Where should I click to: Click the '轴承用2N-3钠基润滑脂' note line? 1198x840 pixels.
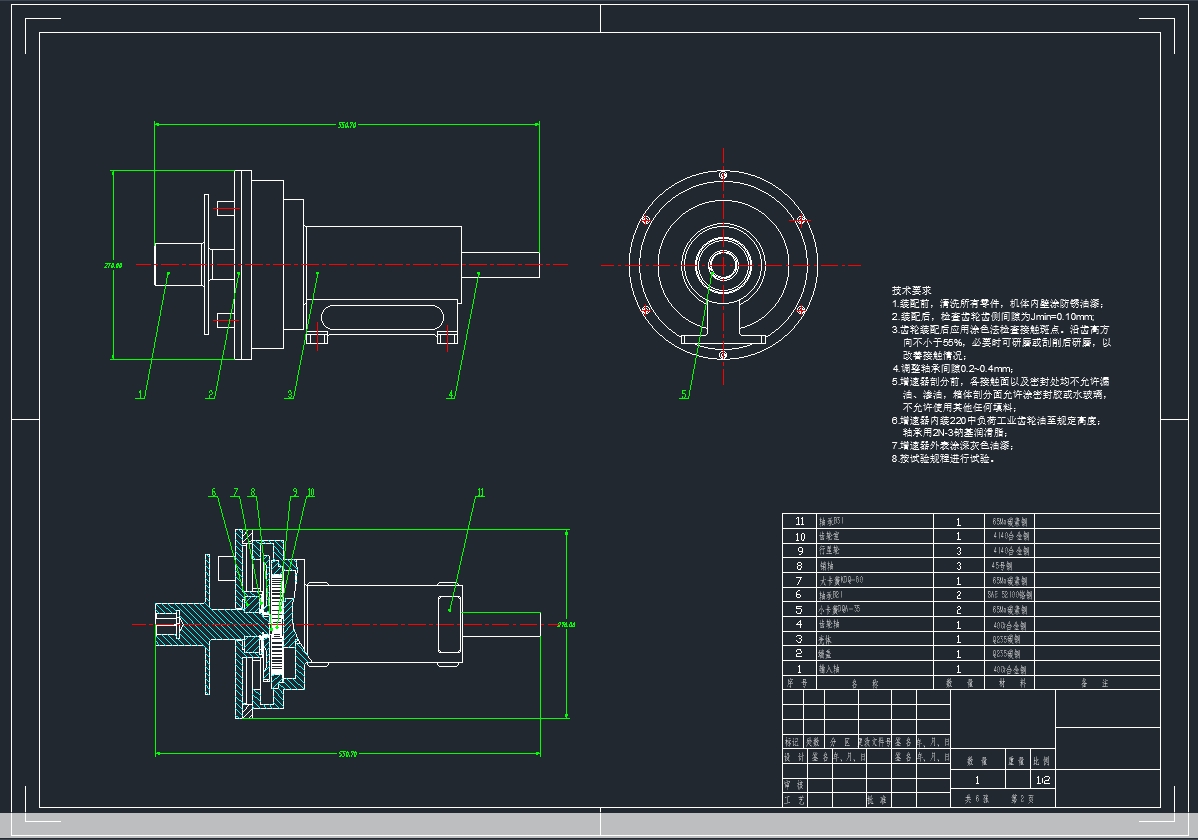click(955, 433)
